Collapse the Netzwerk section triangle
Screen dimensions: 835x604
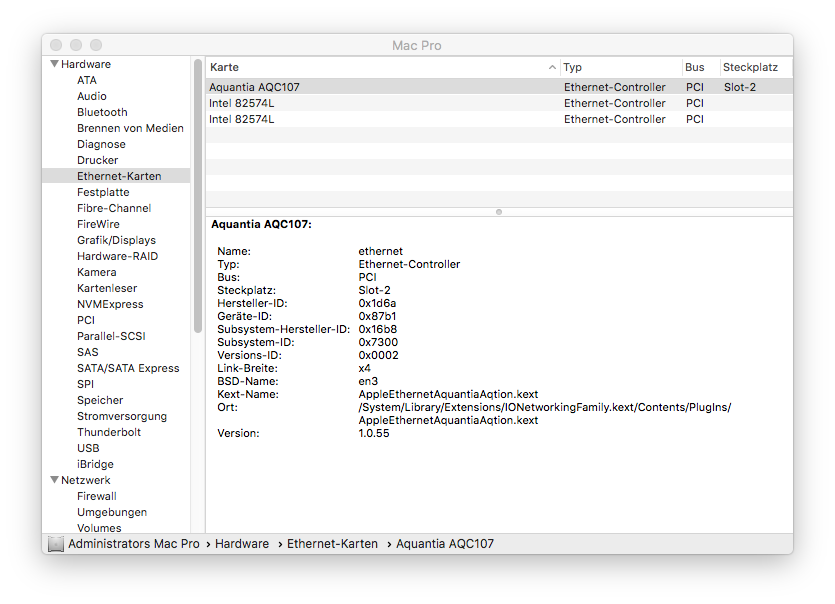coord(54,480)
